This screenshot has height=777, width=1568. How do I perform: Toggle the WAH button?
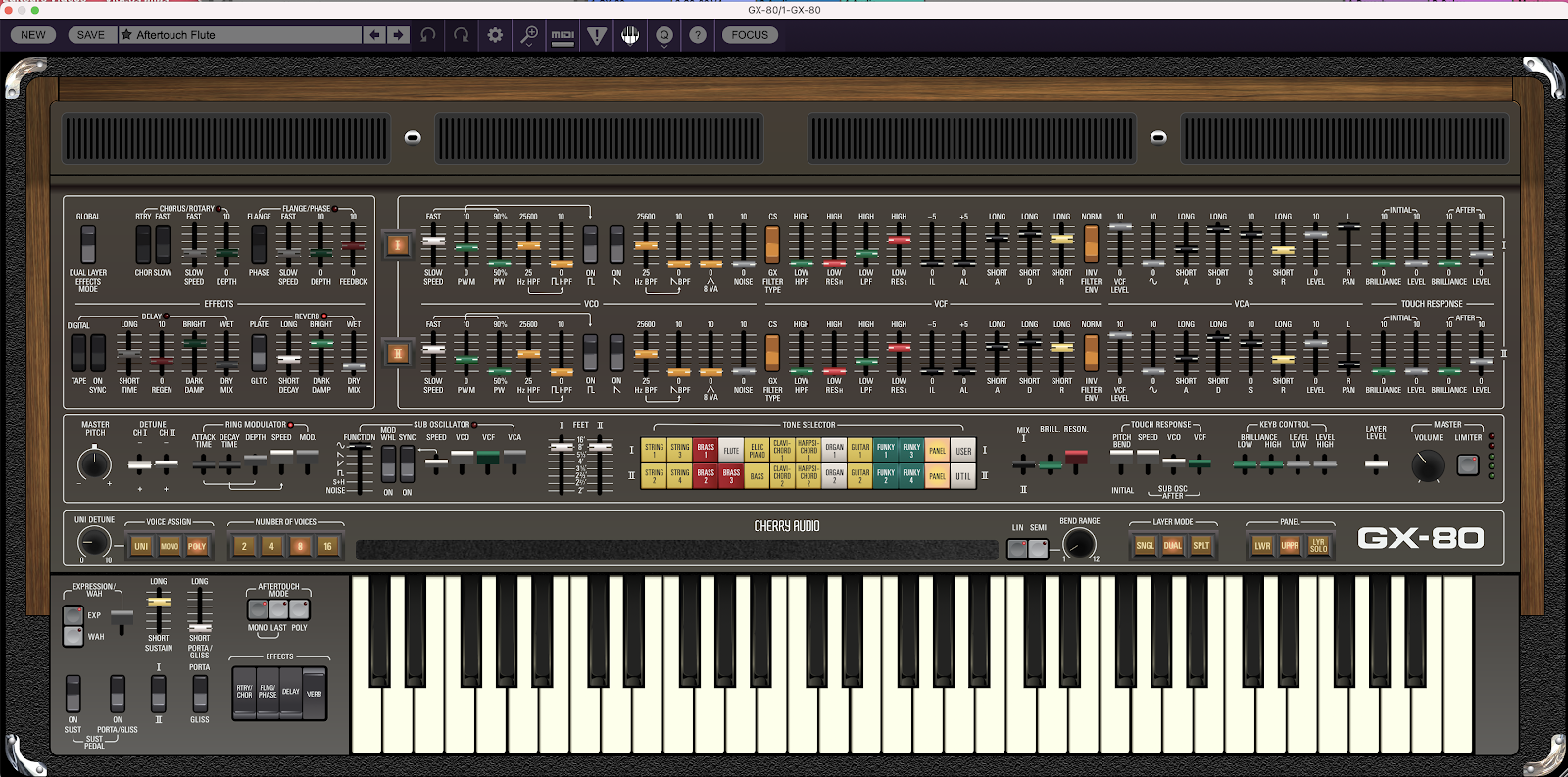73,636
